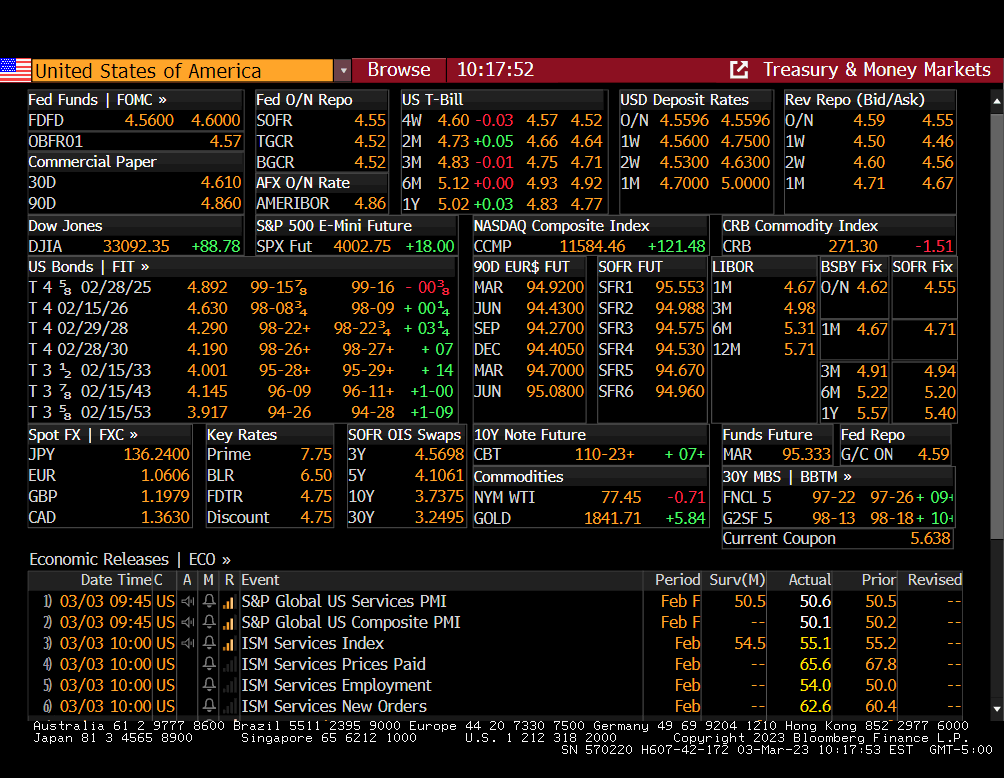This screenshot has height=778, width=1004.
Task: Select the FNCL 5 MBS row
Action: point(838,498)
